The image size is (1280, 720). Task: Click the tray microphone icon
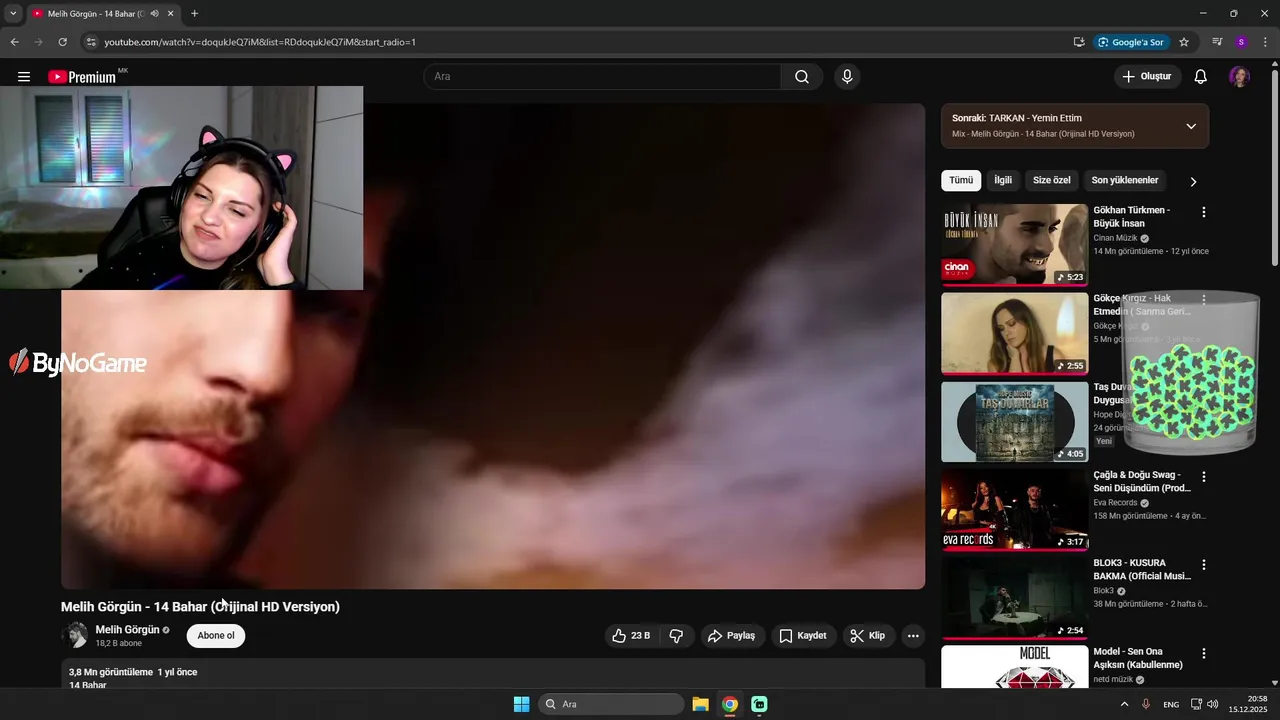point(1146,704)
